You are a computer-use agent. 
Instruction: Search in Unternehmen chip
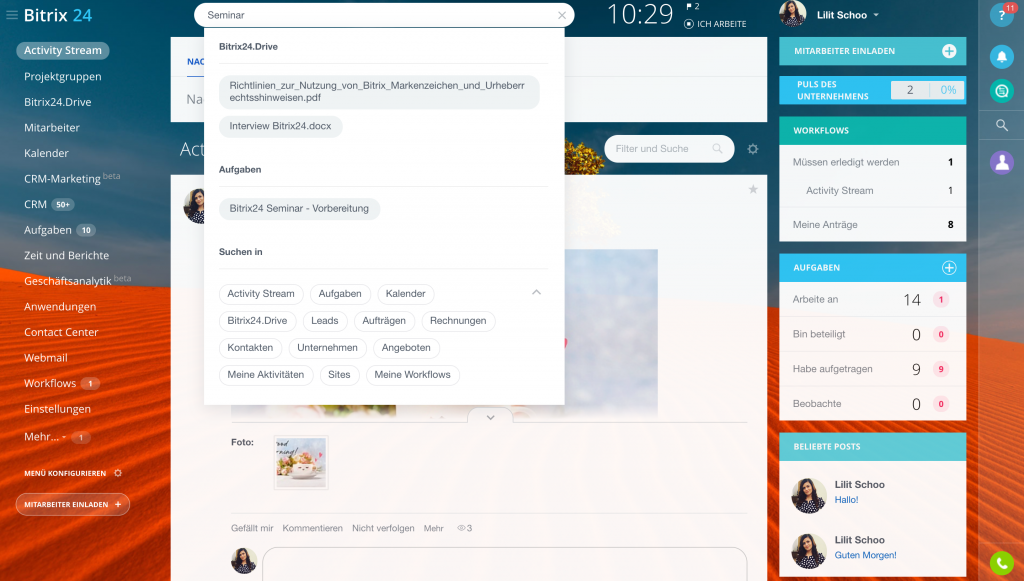(327, 348)
